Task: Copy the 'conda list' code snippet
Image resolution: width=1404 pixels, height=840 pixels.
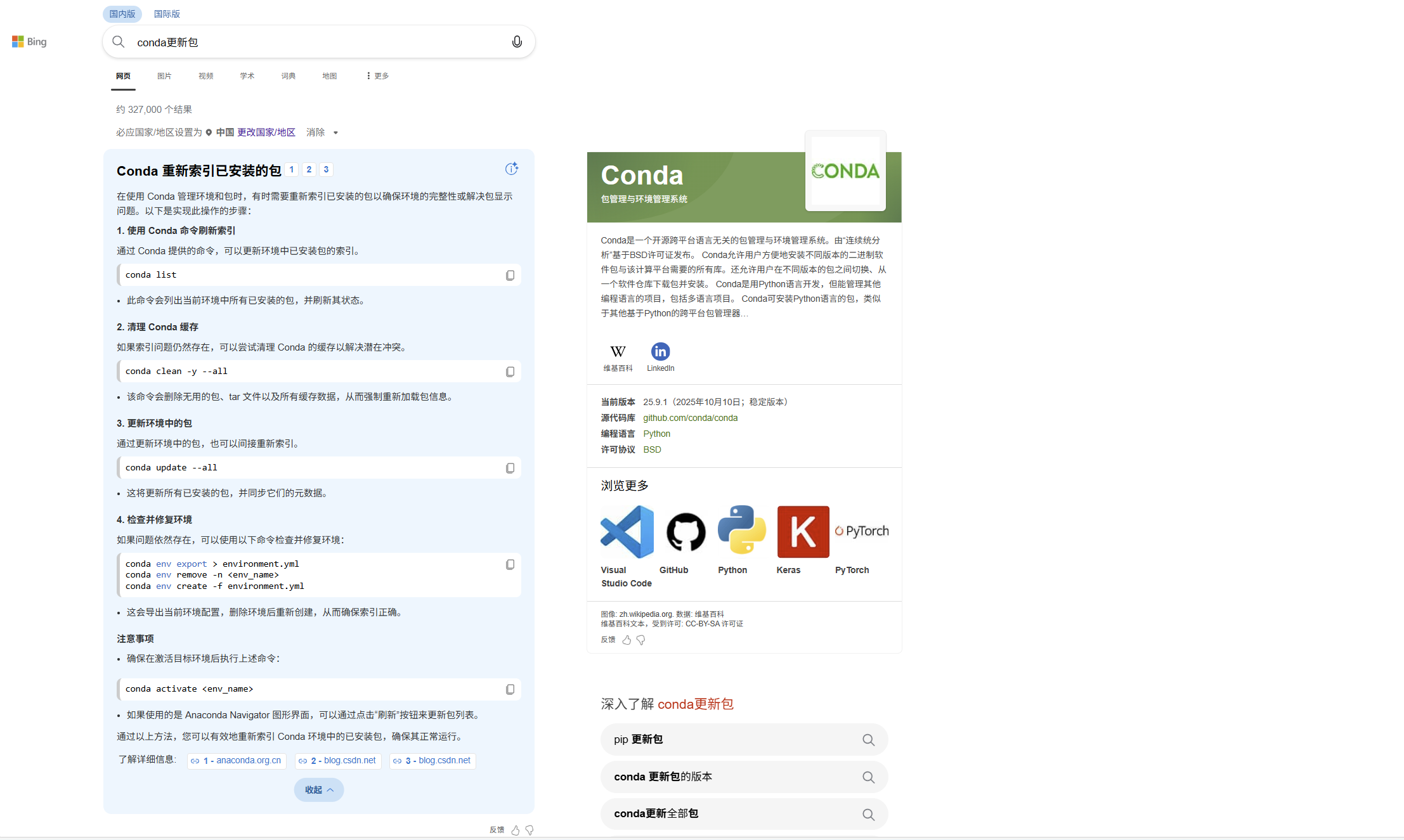Action: tap(510, 275)
